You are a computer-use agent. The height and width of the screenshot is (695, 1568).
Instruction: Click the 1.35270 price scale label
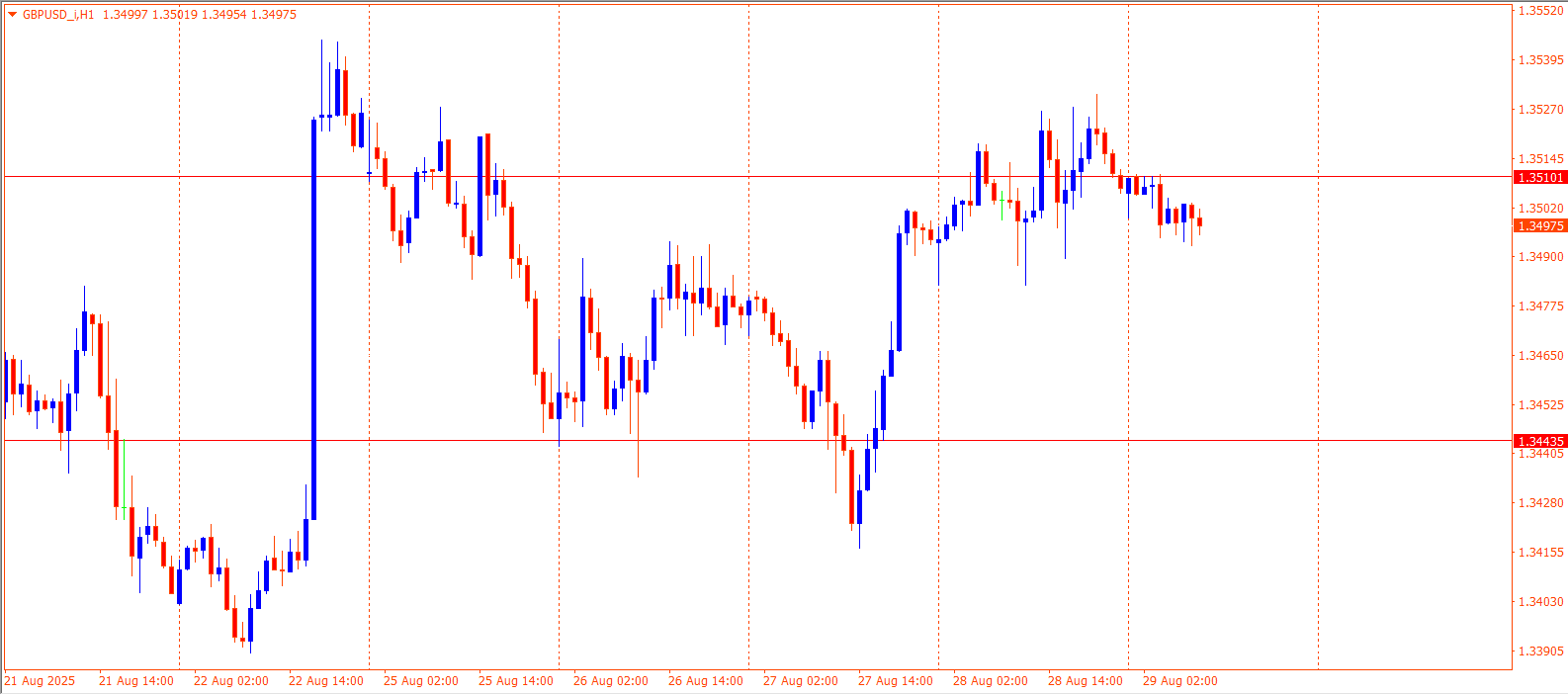1540,110
